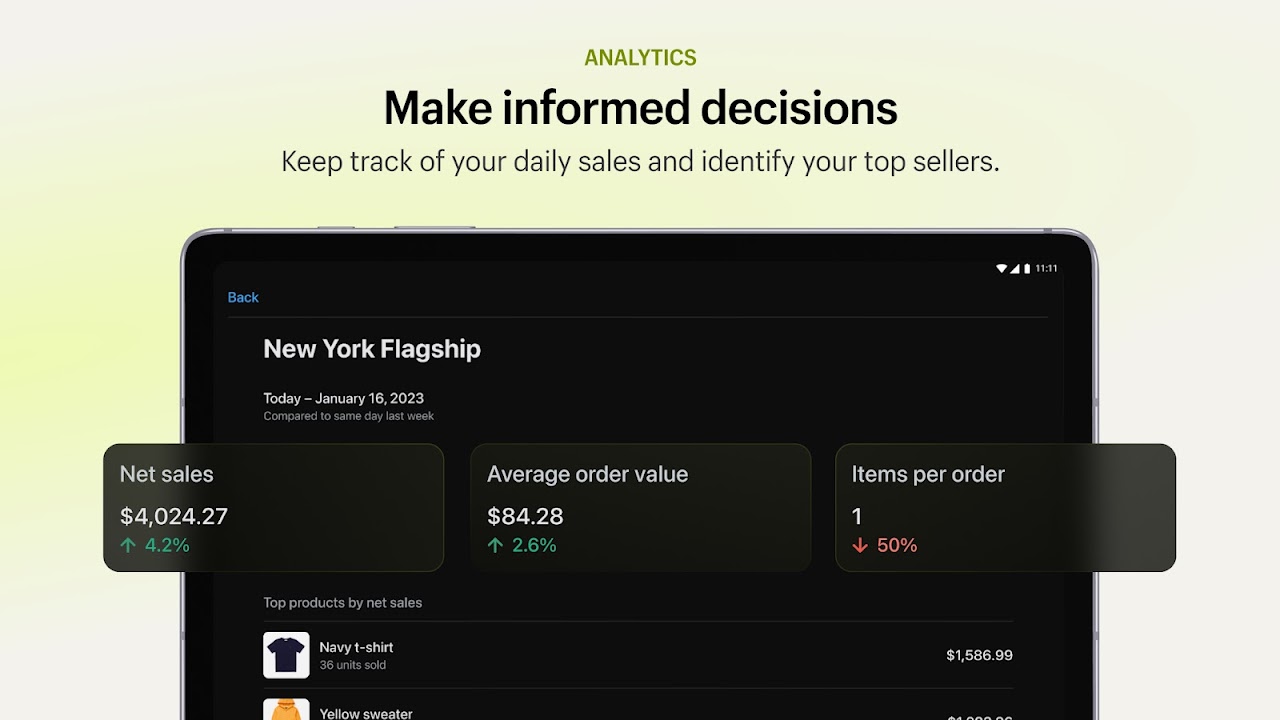
Task: Open the Yellow sweater product thumbnail
Action: click(x=286, y=709)
